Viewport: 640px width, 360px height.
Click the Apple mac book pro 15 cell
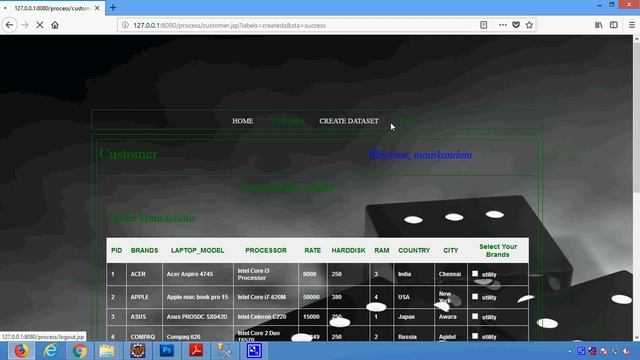[x=197, y=297]
